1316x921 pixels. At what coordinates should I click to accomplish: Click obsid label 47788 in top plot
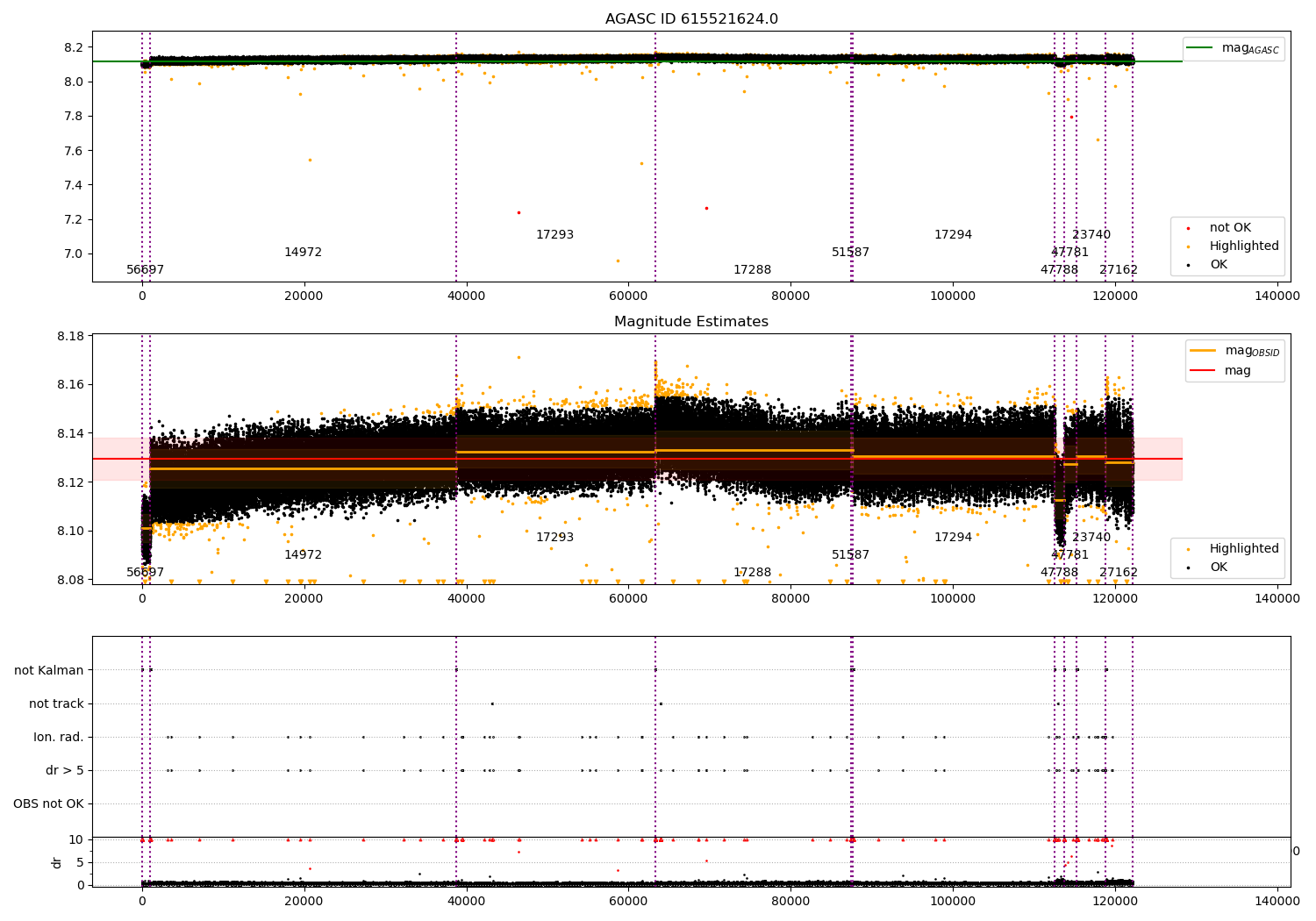(1059, 270)
